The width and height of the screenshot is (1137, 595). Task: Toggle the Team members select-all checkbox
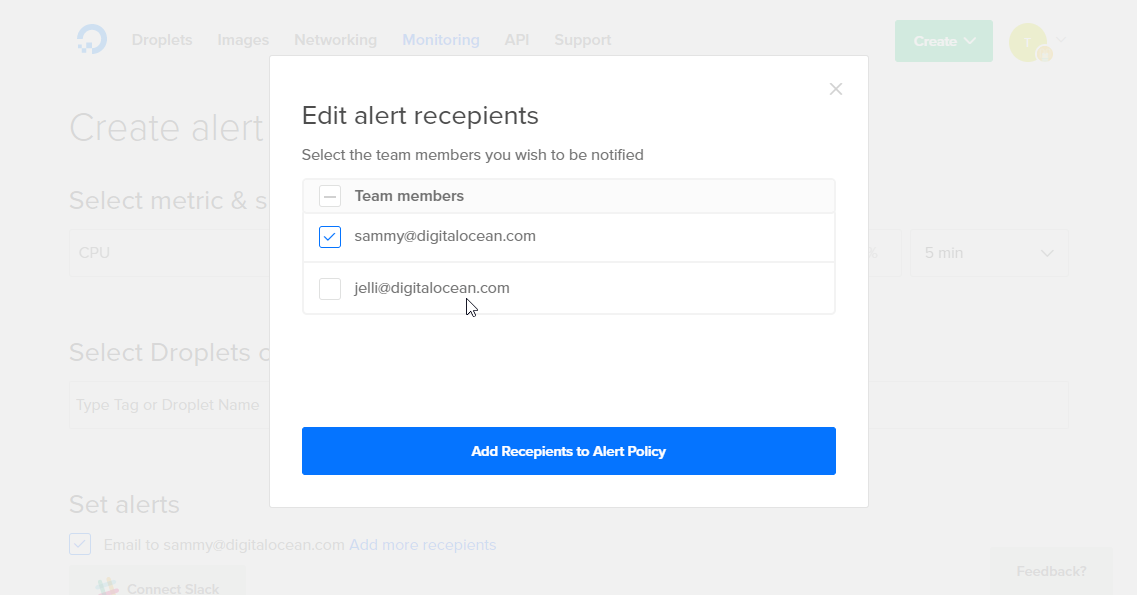(x=330, y=196)
